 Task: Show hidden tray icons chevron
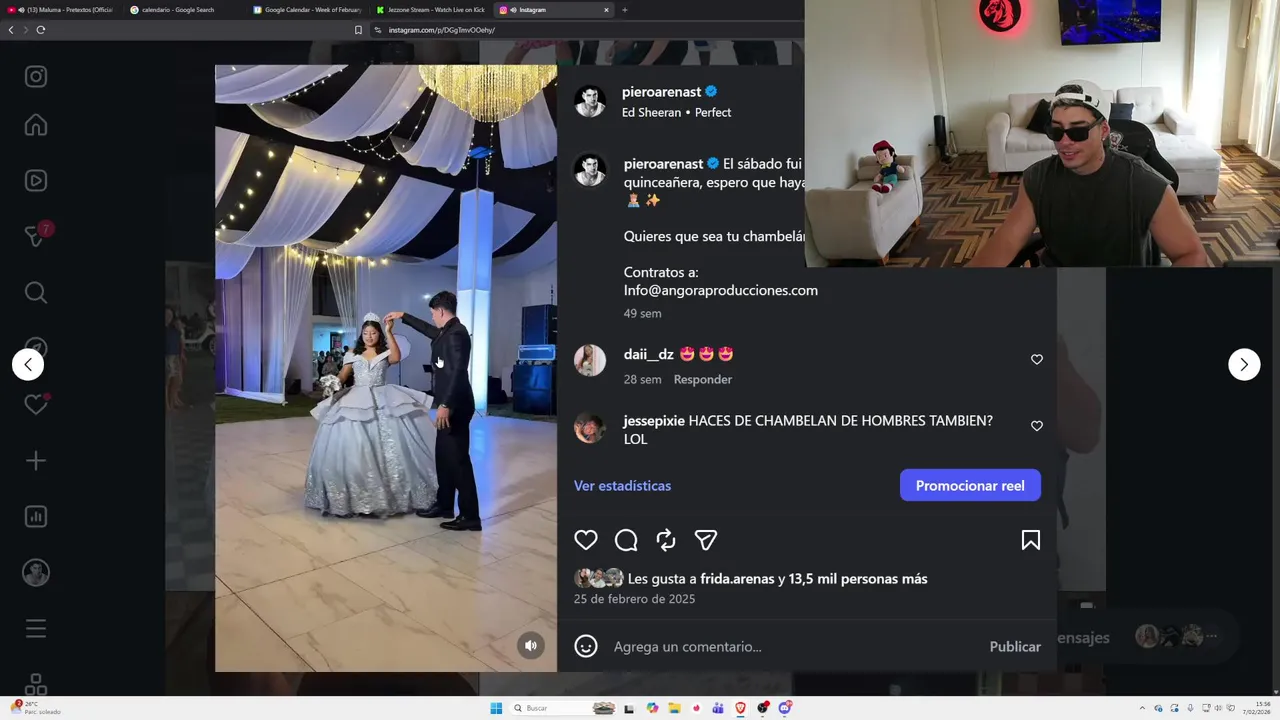tap(1142, 708)
